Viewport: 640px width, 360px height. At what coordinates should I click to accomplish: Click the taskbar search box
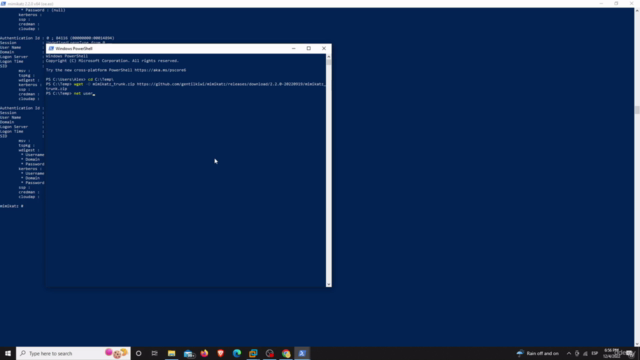coord(73,353)
